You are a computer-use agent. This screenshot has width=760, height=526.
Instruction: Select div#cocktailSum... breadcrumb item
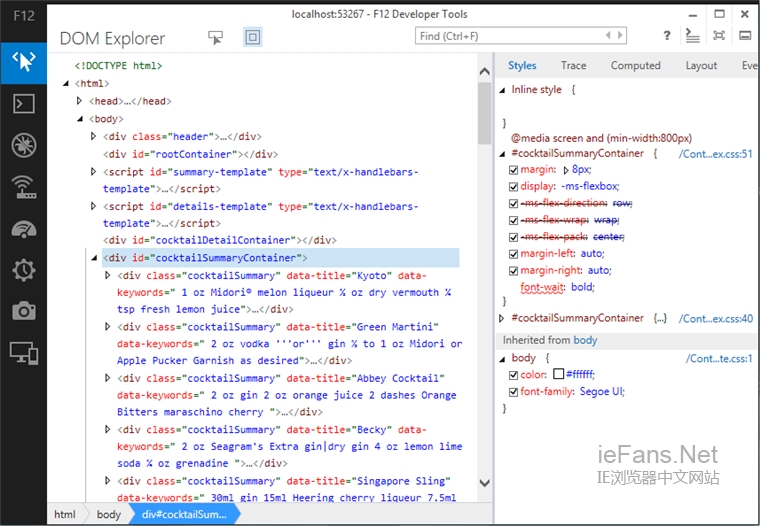[184, 514]
